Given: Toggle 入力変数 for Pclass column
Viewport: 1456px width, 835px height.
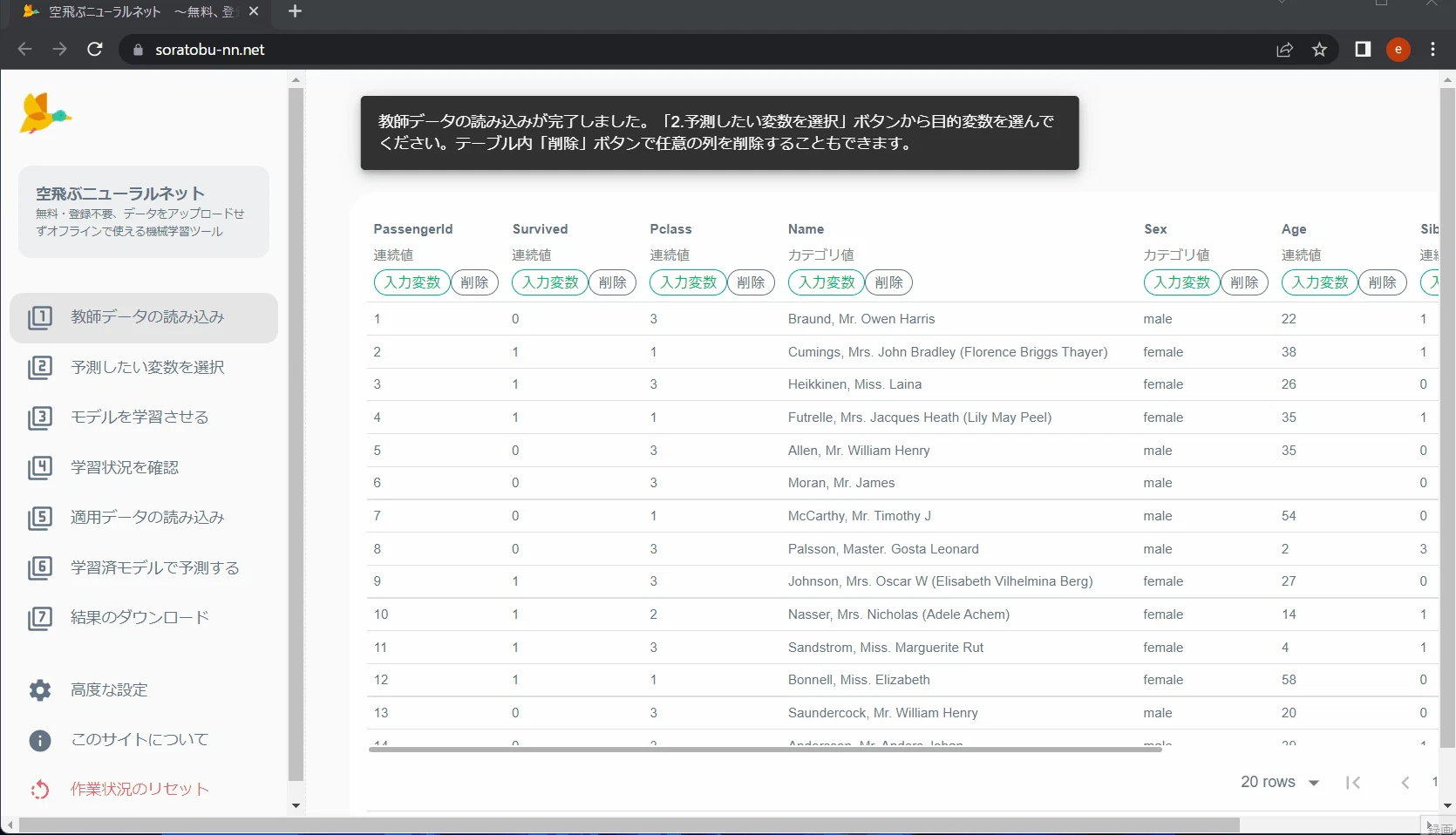Looking at the screenshot, I should [688, 282].
